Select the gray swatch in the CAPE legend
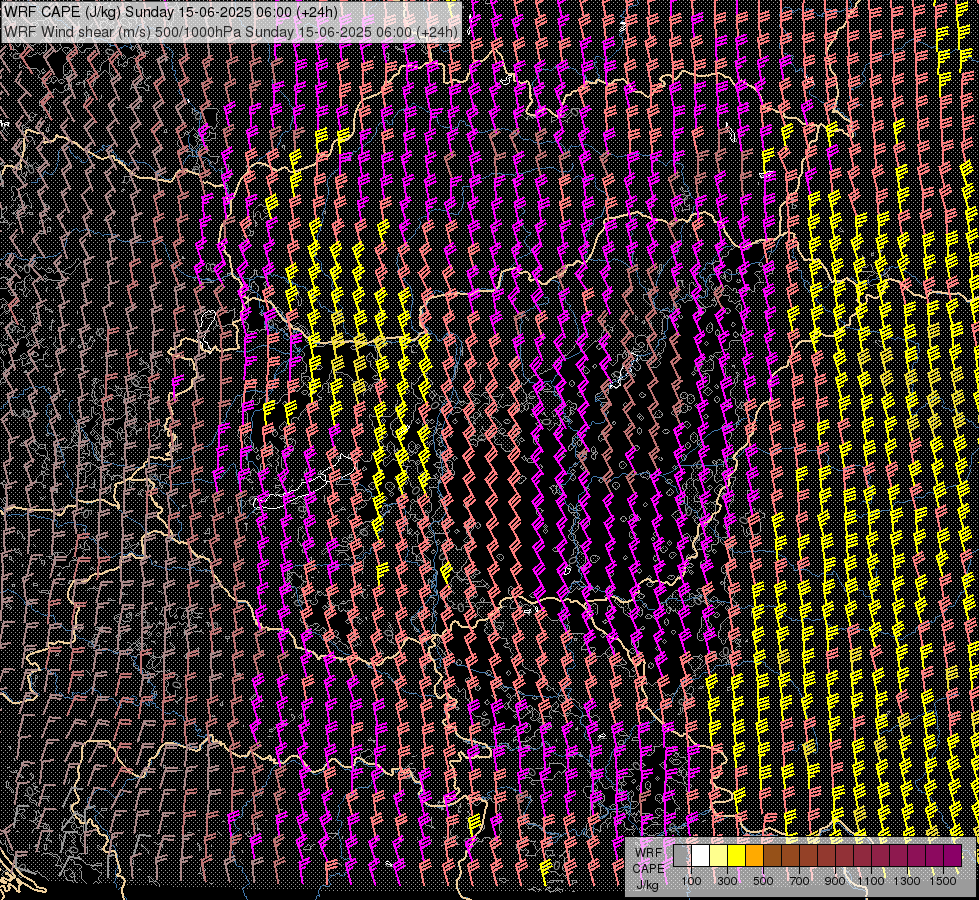This screenshot has width=979, height=900. coord(682,856)
